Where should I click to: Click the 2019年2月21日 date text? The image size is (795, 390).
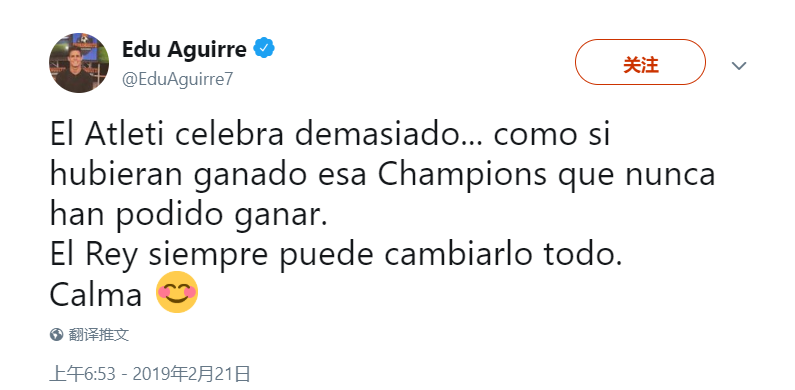191,374
